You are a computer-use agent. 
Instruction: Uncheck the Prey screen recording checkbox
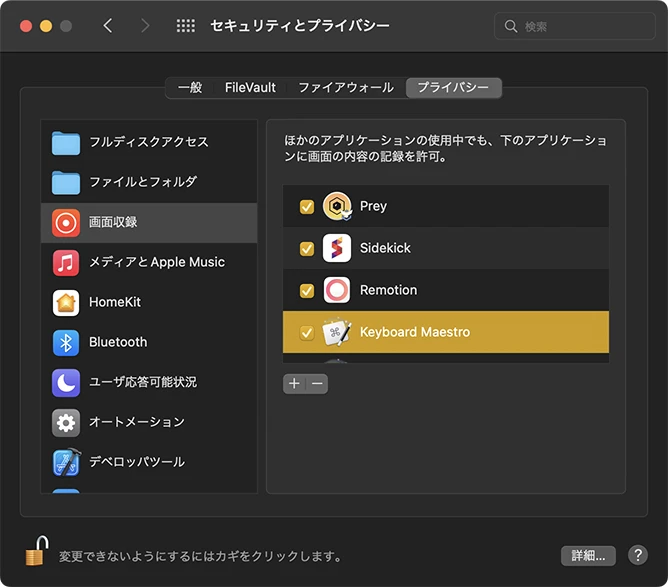click(307, 207)
